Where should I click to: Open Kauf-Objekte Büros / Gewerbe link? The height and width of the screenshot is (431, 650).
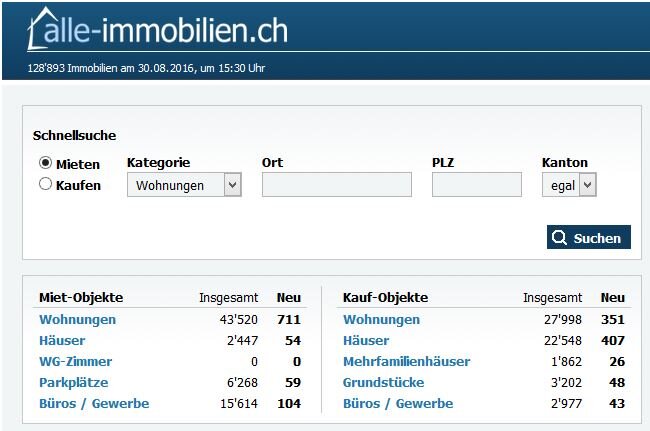point(398,404)
